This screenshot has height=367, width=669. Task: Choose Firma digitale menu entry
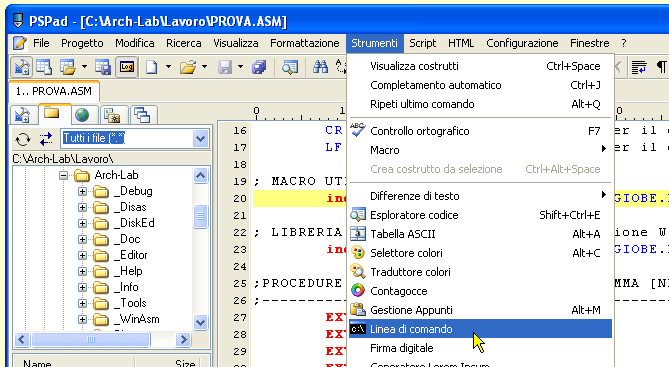tap(480, 348)
